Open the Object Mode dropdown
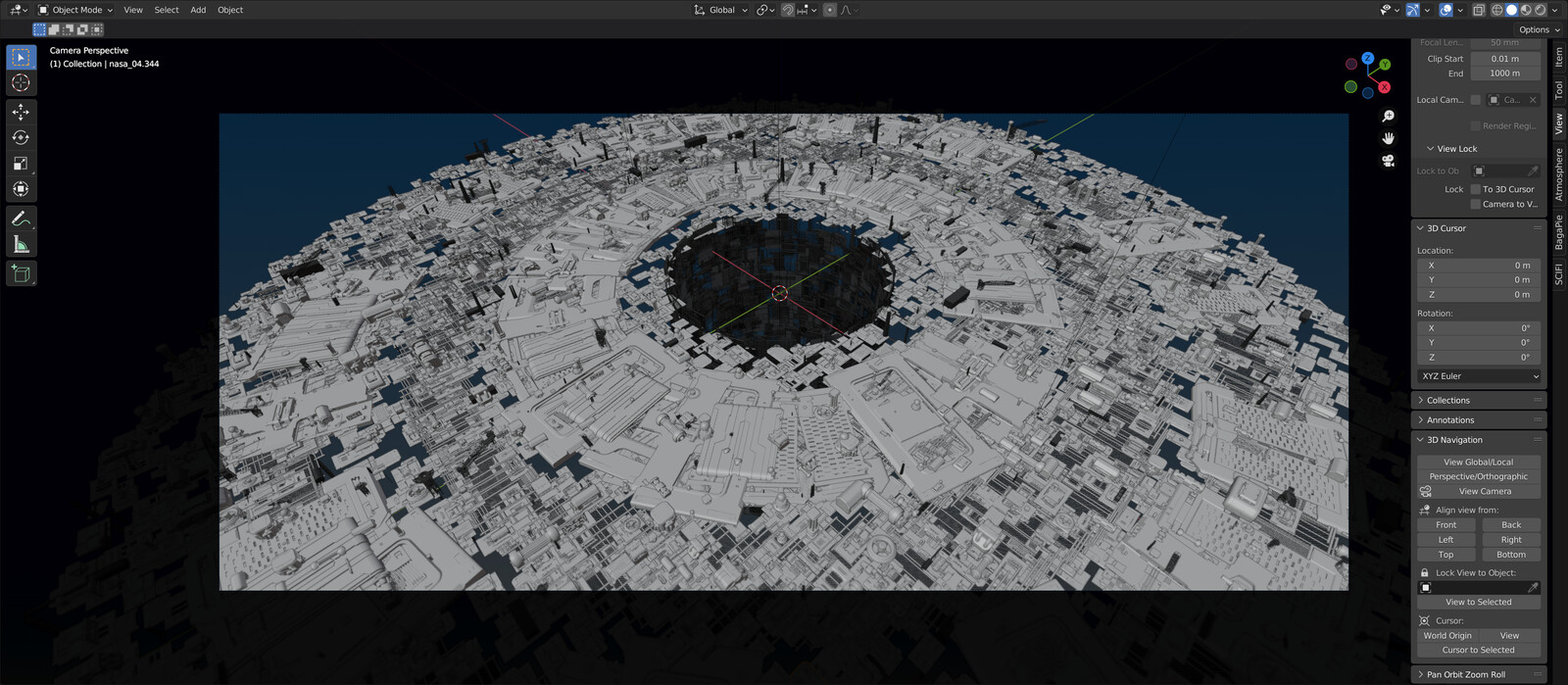The width and height of the screenshot is (1568, 685). tap(75, 10)
